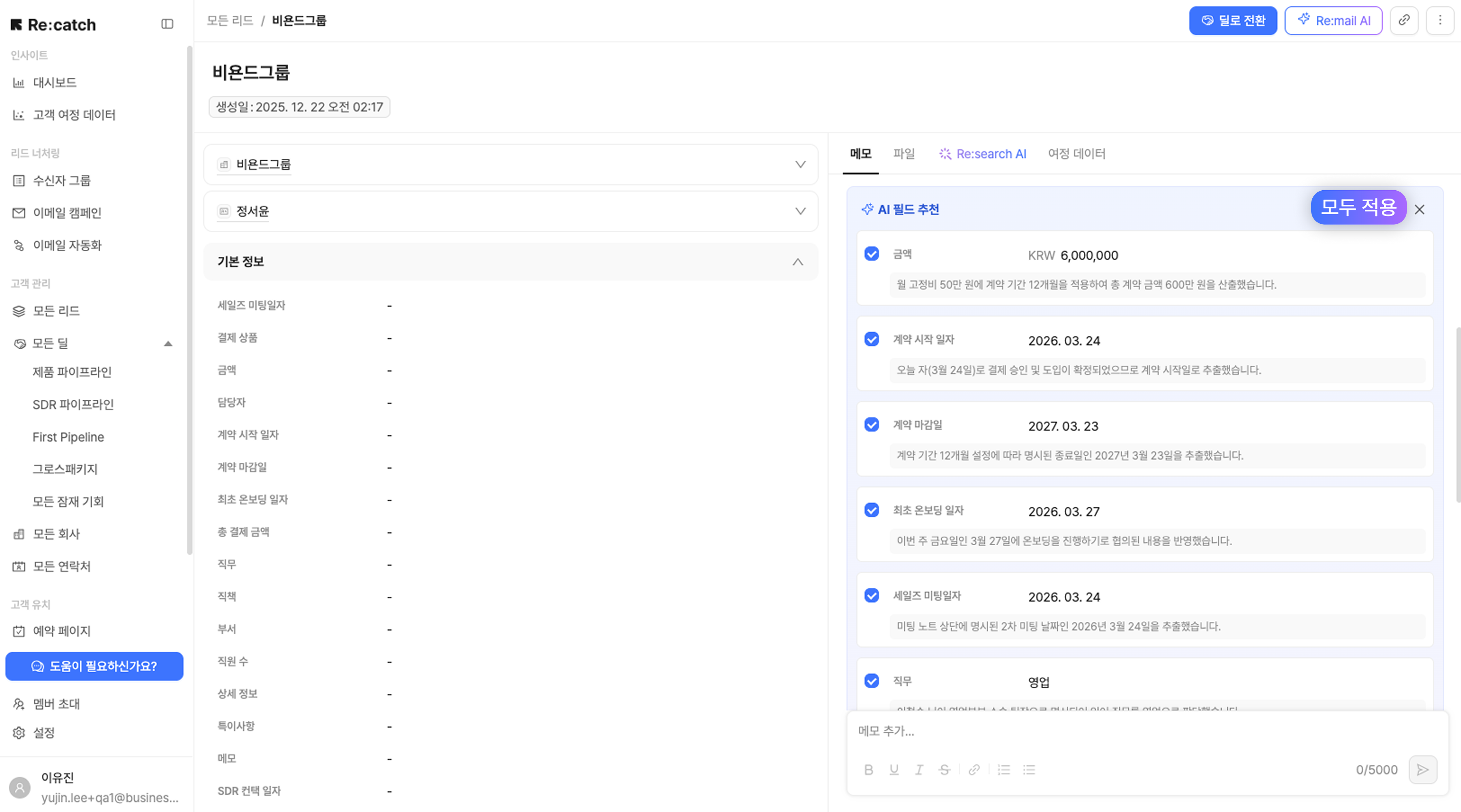1461x812 pixels.
Task: Collapse the 기본 정보 section
Action: (x=797, y=262)
